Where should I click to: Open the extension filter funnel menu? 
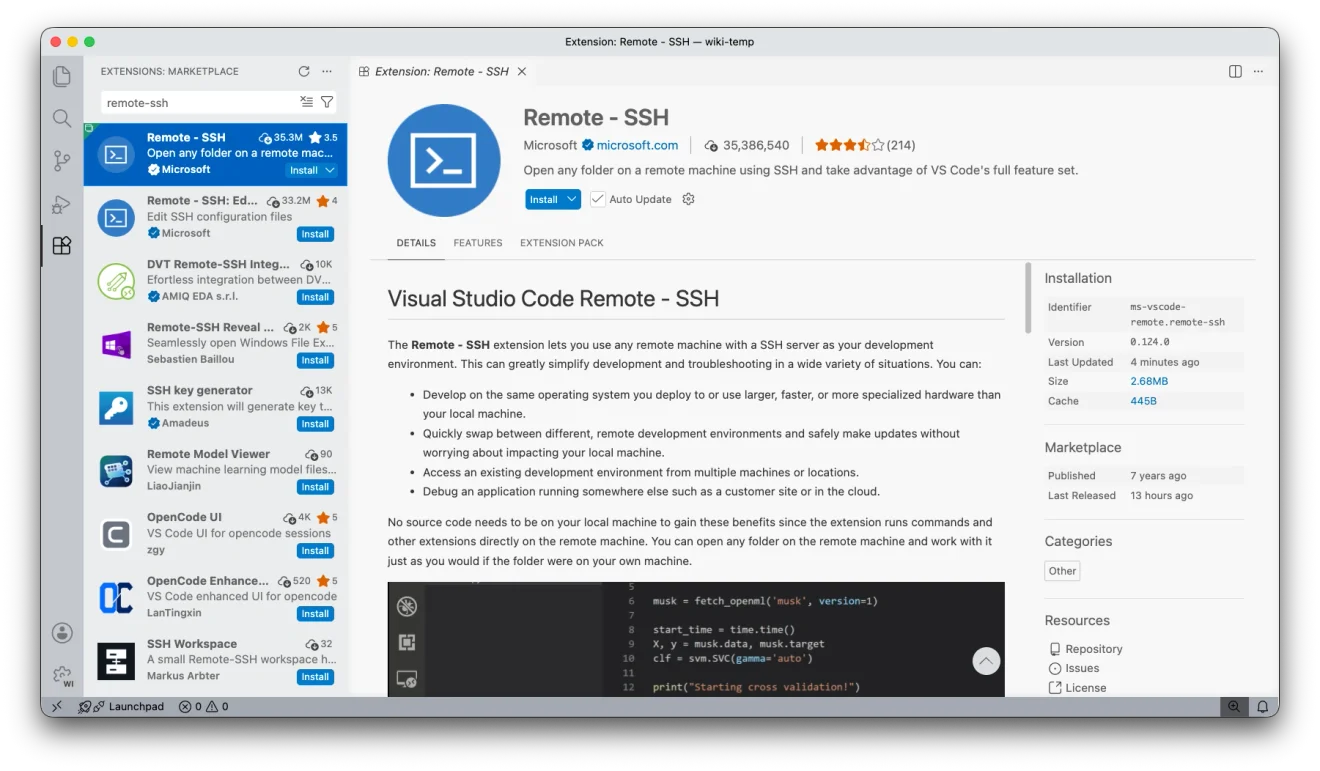(x=327, y=102)
